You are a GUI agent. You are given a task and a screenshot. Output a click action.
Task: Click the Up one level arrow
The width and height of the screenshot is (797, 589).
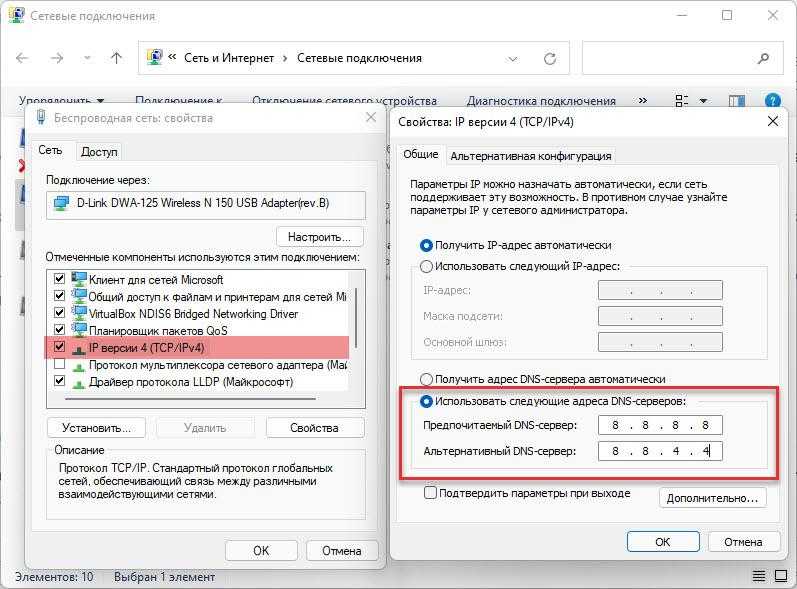coord(116,58)
